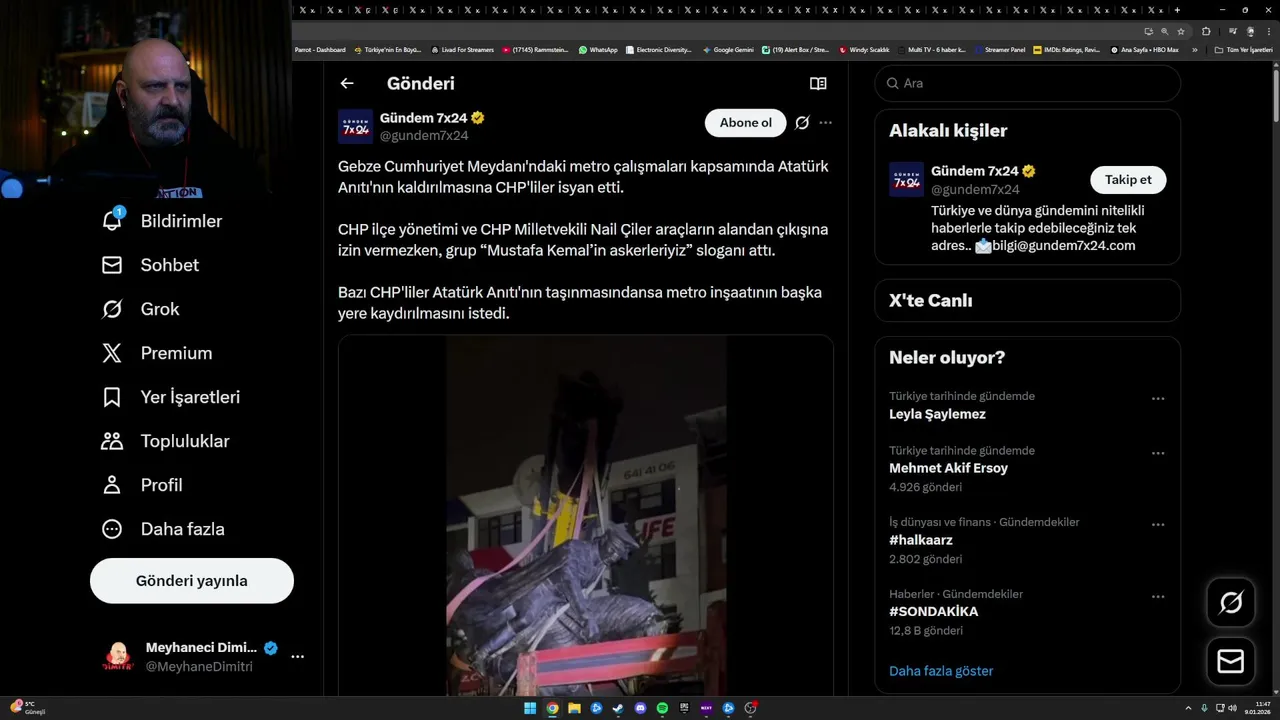Open the Google Gemini bookmark
1280x720 pixels.
click(728, 50)
